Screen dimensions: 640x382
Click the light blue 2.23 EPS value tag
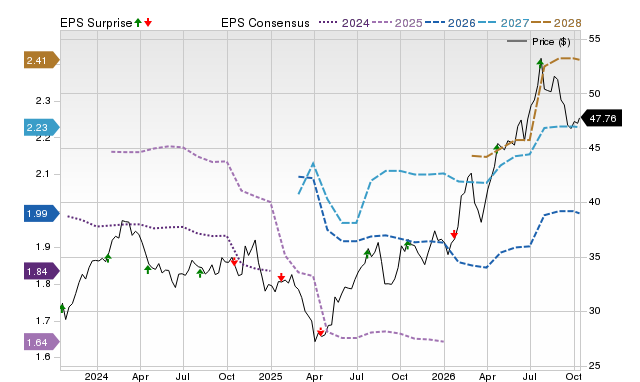(x=42, y=127)
